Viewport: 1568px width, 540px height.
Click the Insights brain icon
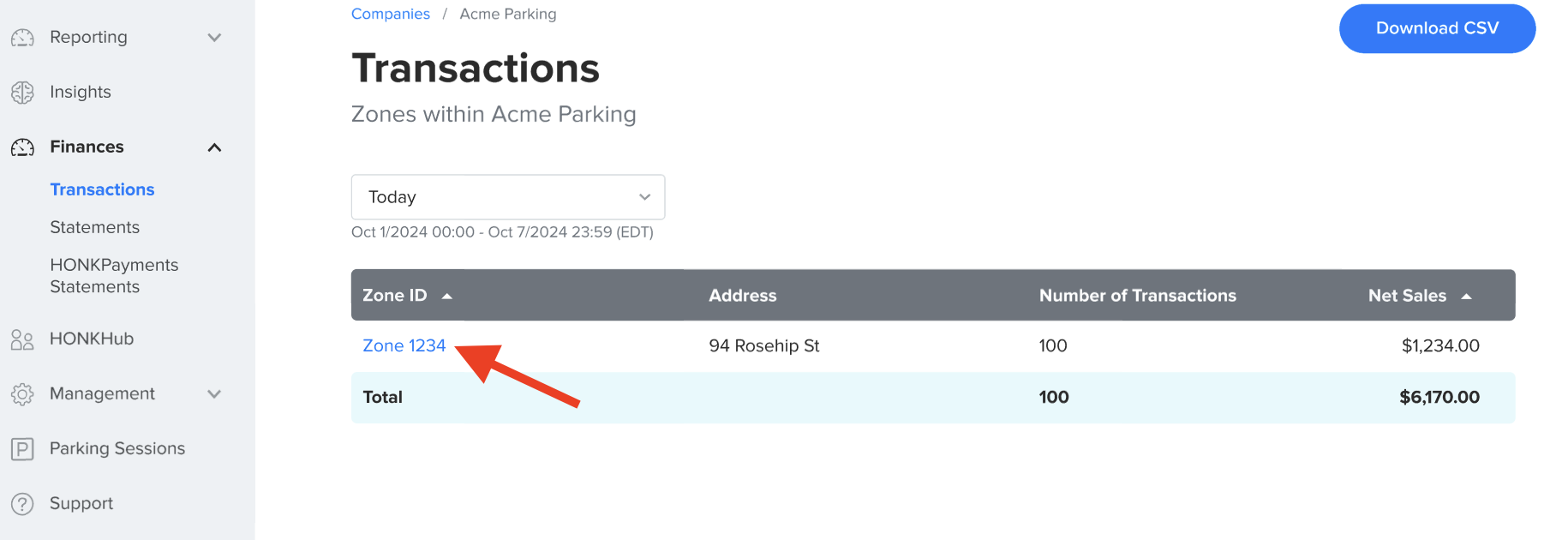(22, 93)
